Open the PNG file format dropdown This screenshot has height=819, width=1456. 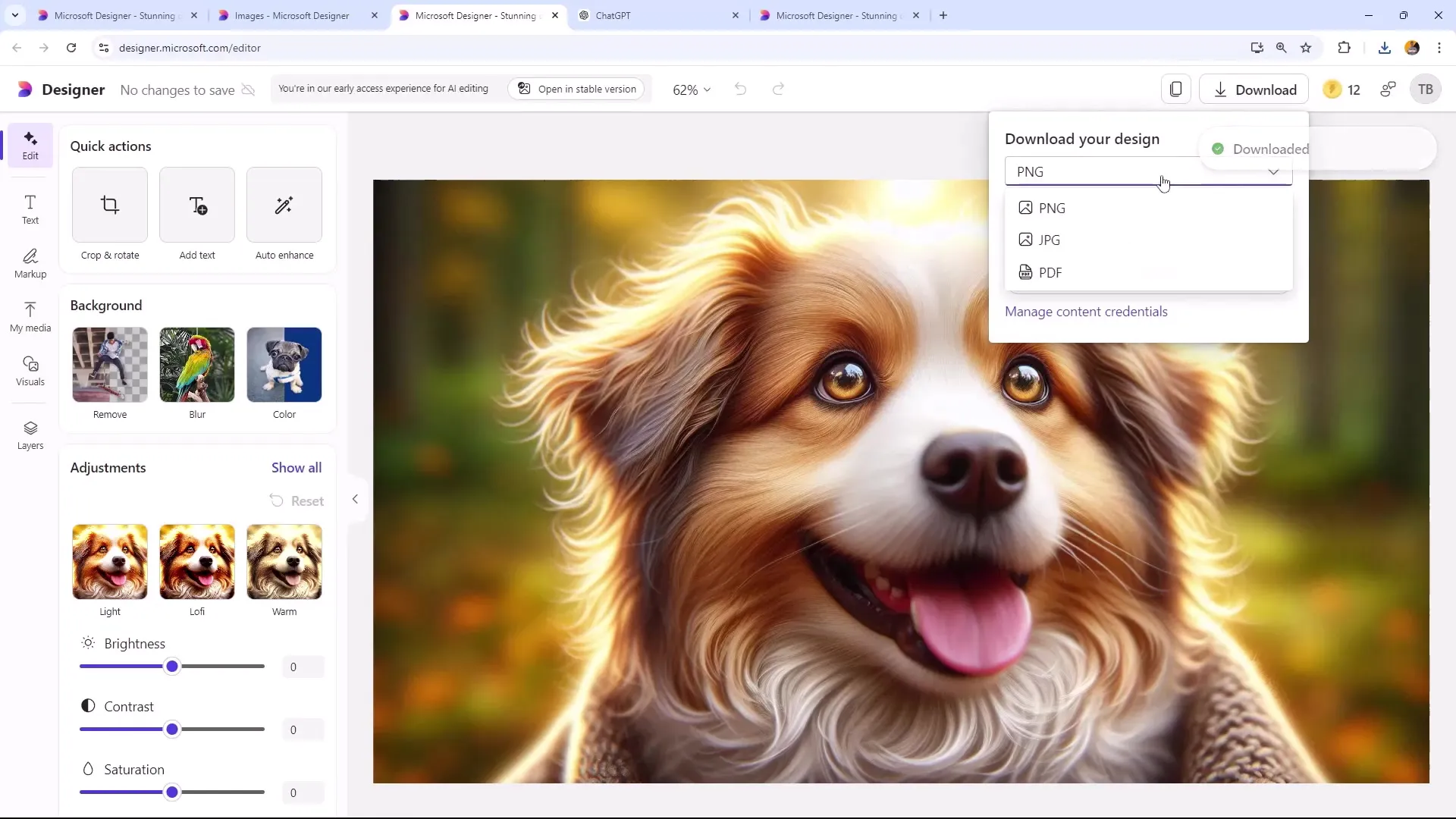[1148, 171]
